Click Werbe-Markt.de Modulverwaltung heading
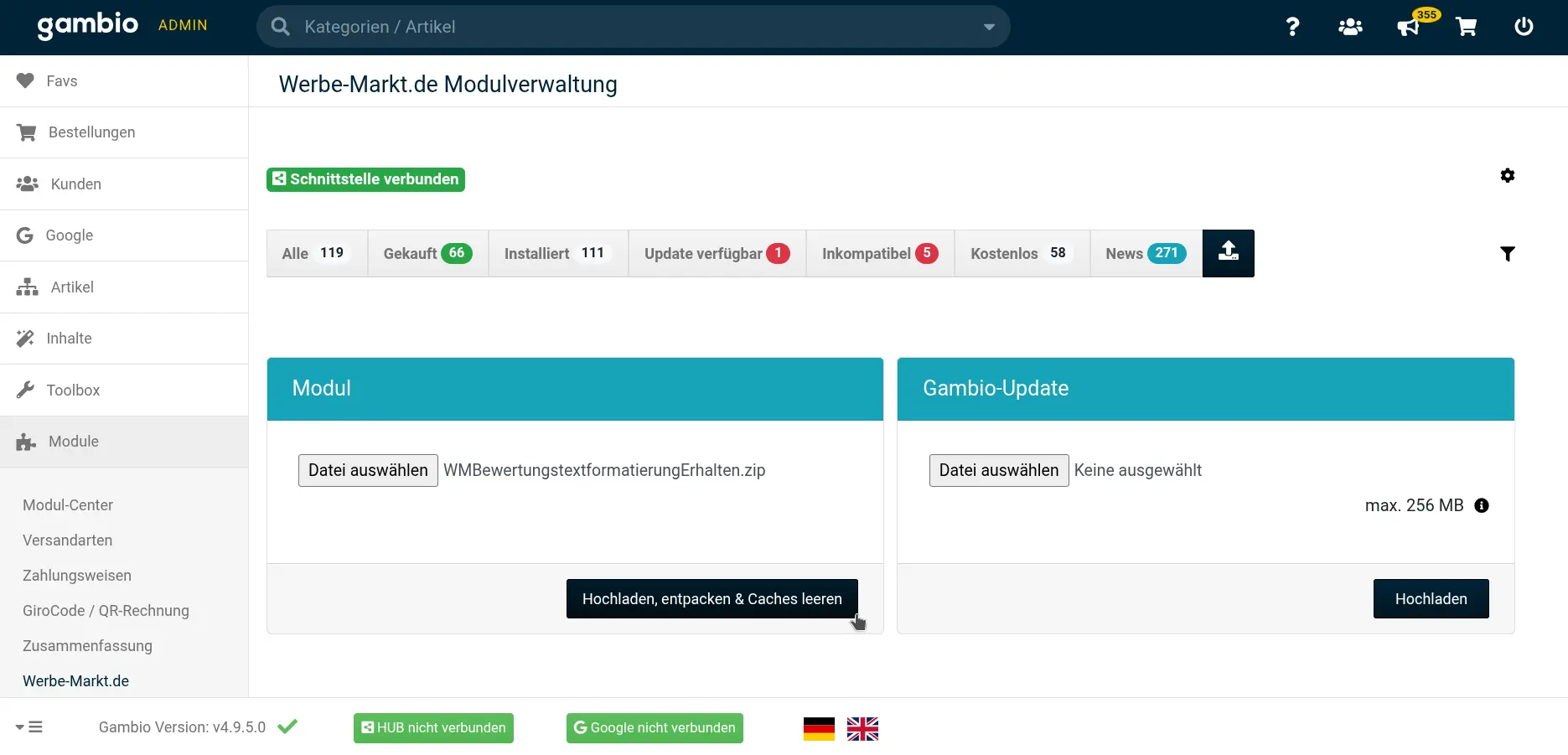The width and height of the screenshot is (1568, 755). click(448, 85)
